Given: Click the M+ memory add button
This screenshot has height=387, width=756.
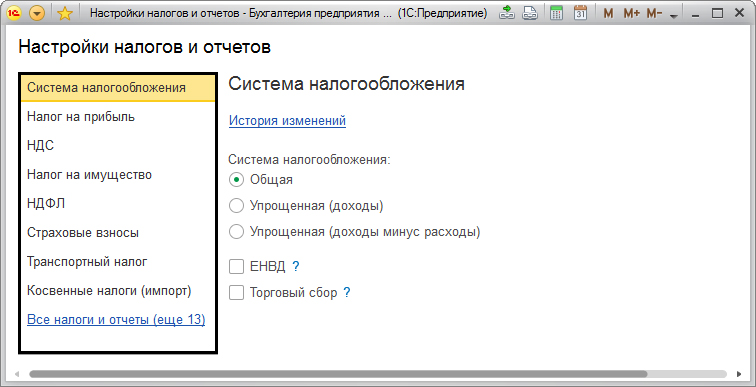Looking at the screenshot, I should pos(631,13).
